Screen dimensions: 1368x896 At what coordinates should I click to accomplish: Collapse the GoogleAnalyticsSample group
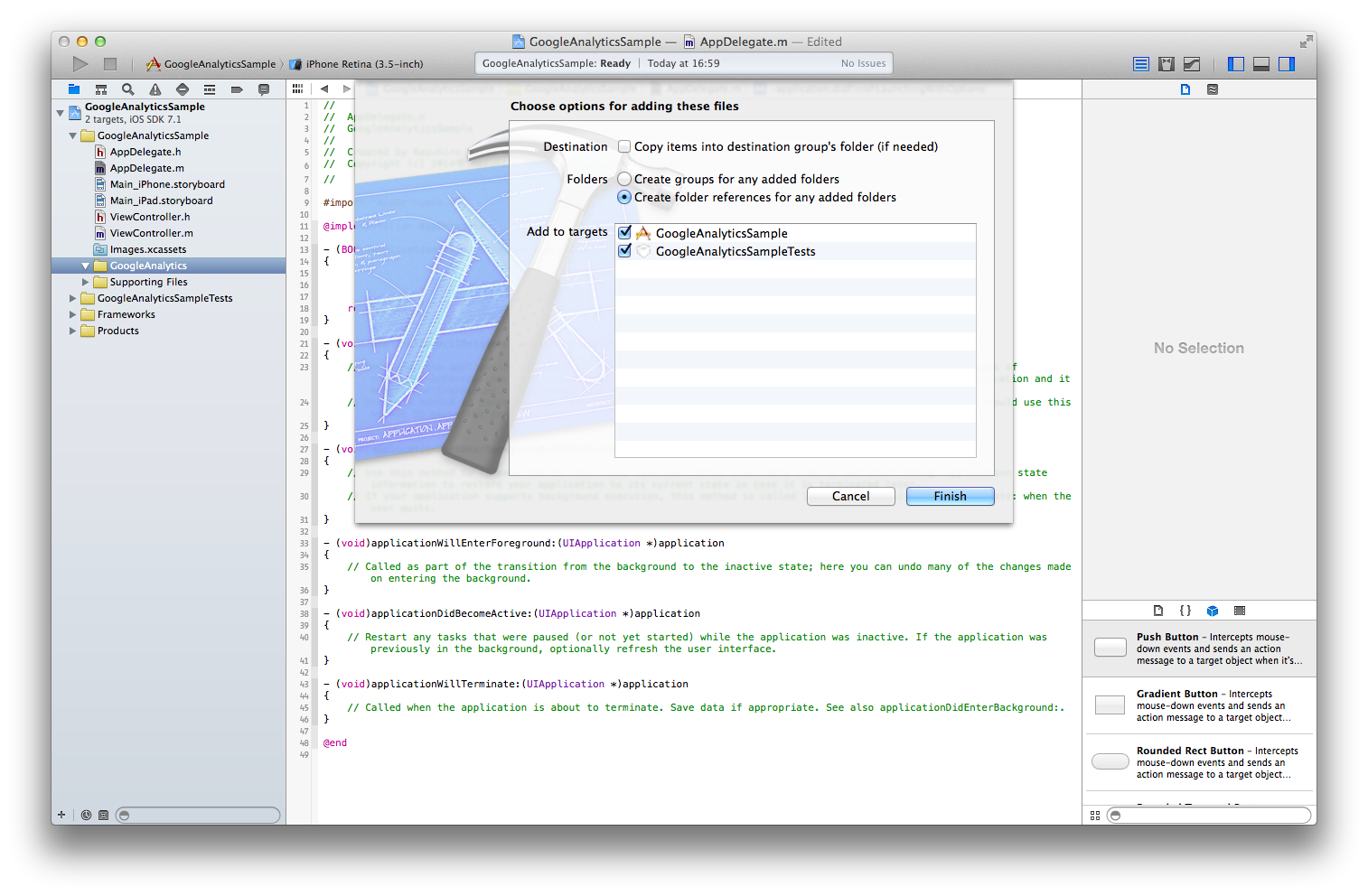click(72, 135)
